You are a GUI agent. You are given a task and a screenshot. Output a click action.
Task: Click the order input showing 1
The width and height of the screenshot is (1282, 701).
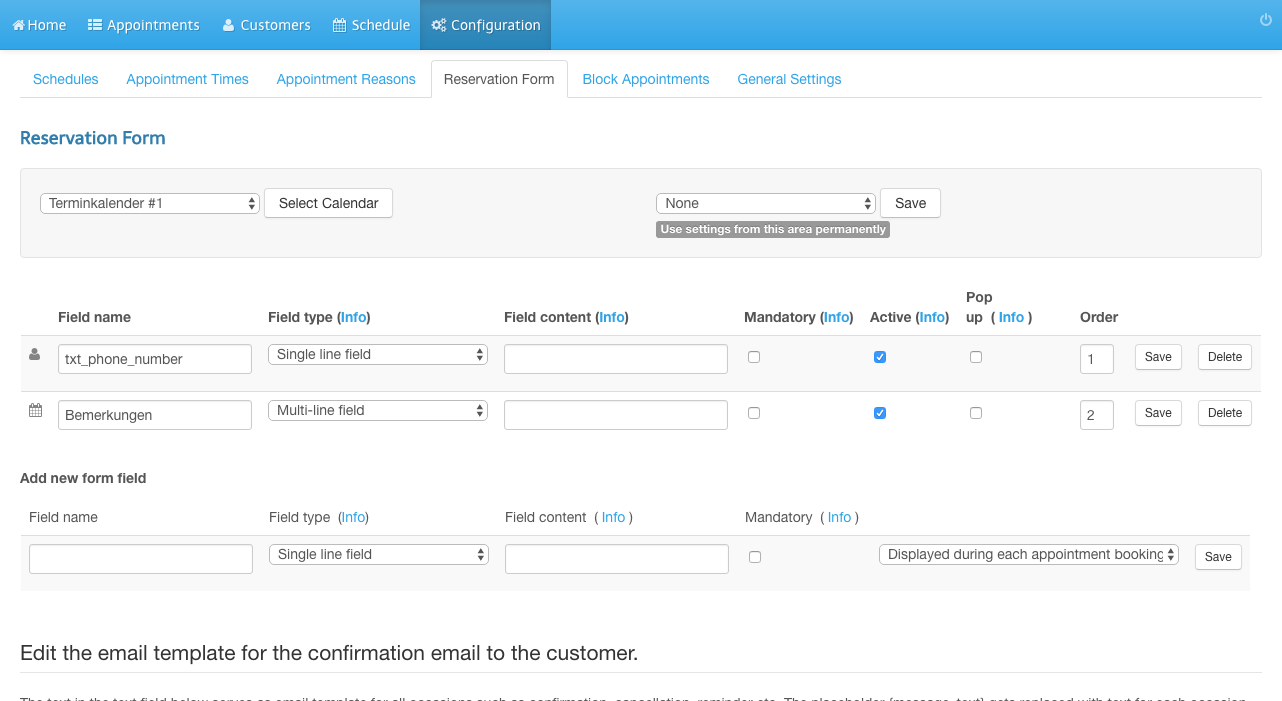pyautogui.click(x=1097, y=359)
